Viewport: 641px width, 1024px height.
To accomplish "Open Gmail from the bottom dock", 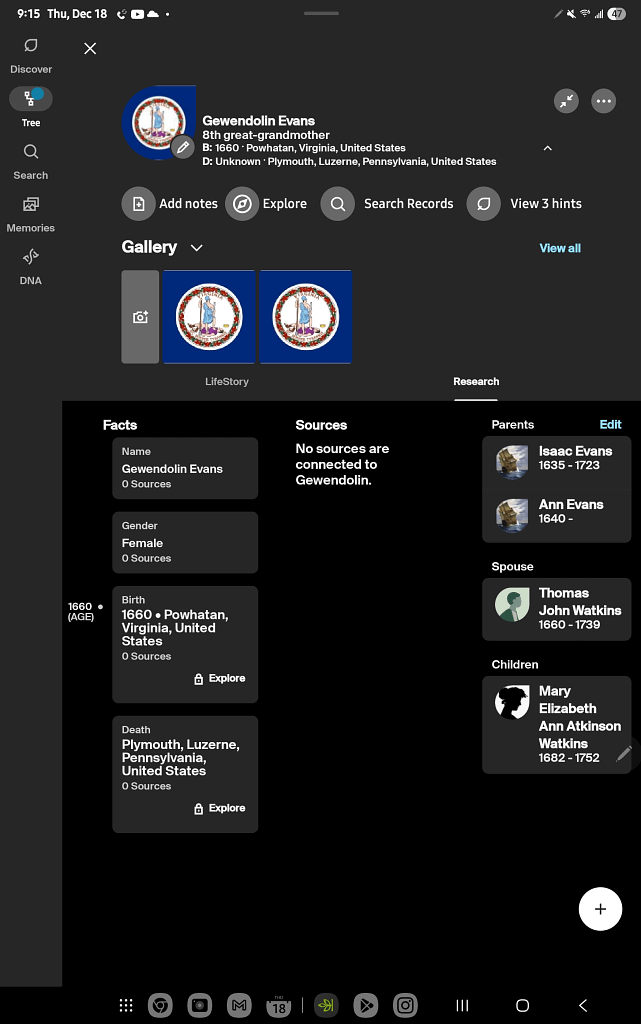I will (239, 1005).
